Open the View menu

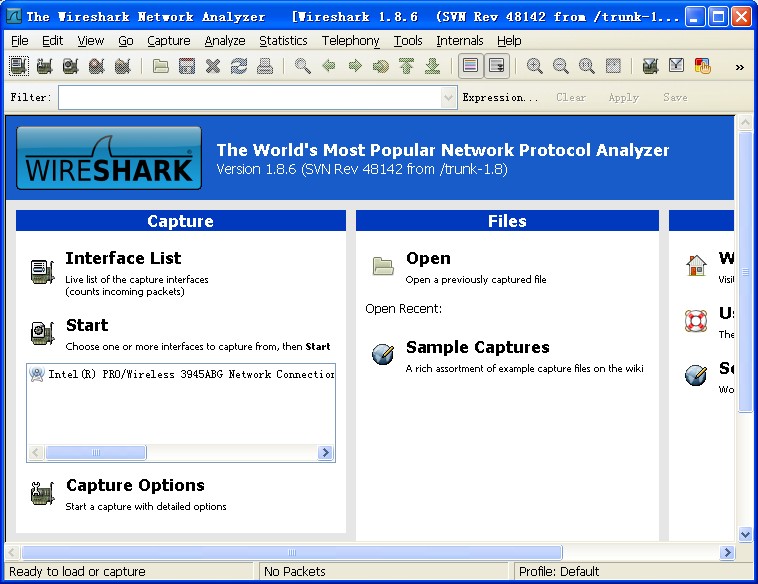pyautogui.click(x=90, y=41)
